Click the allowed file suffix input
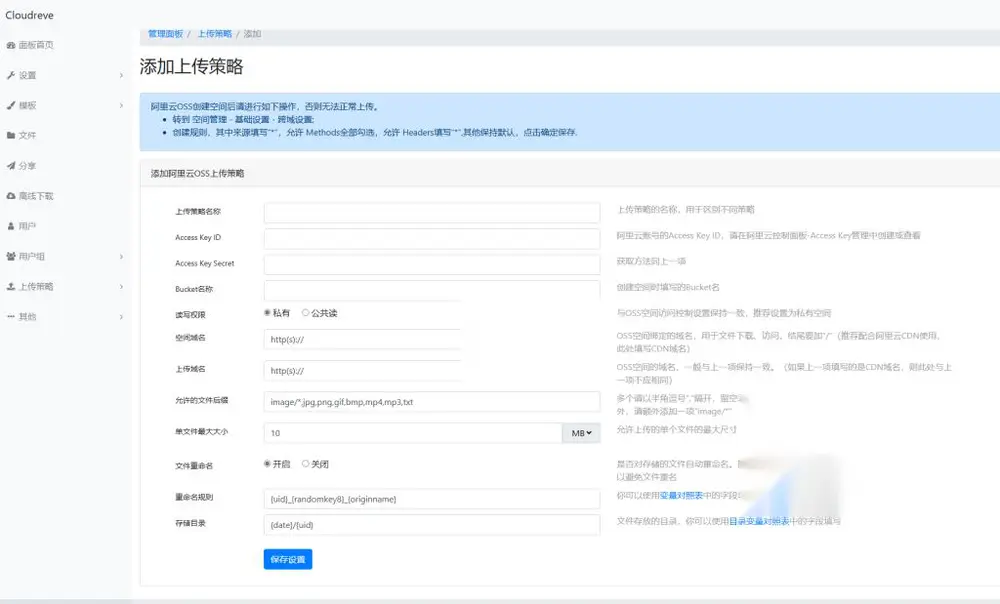 (x=432, y=402)
